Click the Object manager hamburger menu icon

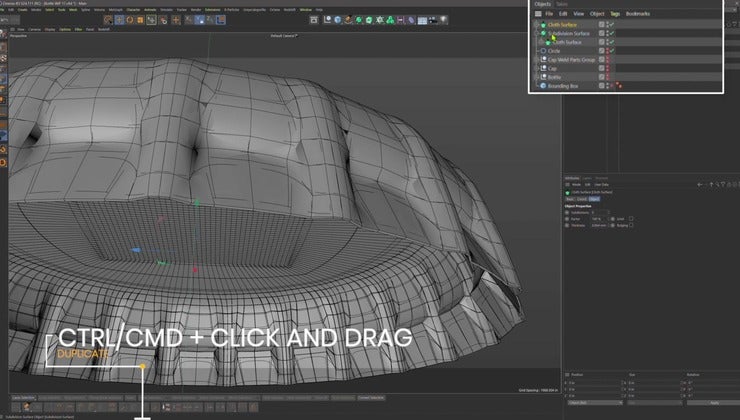[538, 14]
